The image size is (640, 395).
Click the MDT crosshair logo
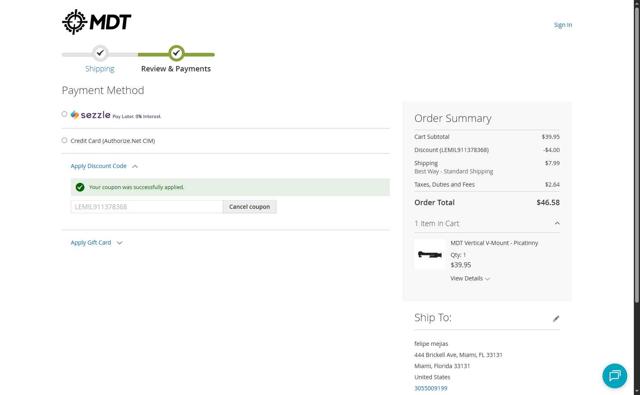(x=96, y=22)
